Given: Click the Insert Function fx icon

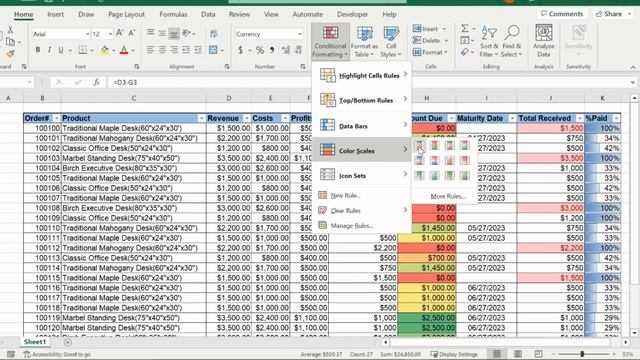Looking at the screenshot, I should click(96, 82).
